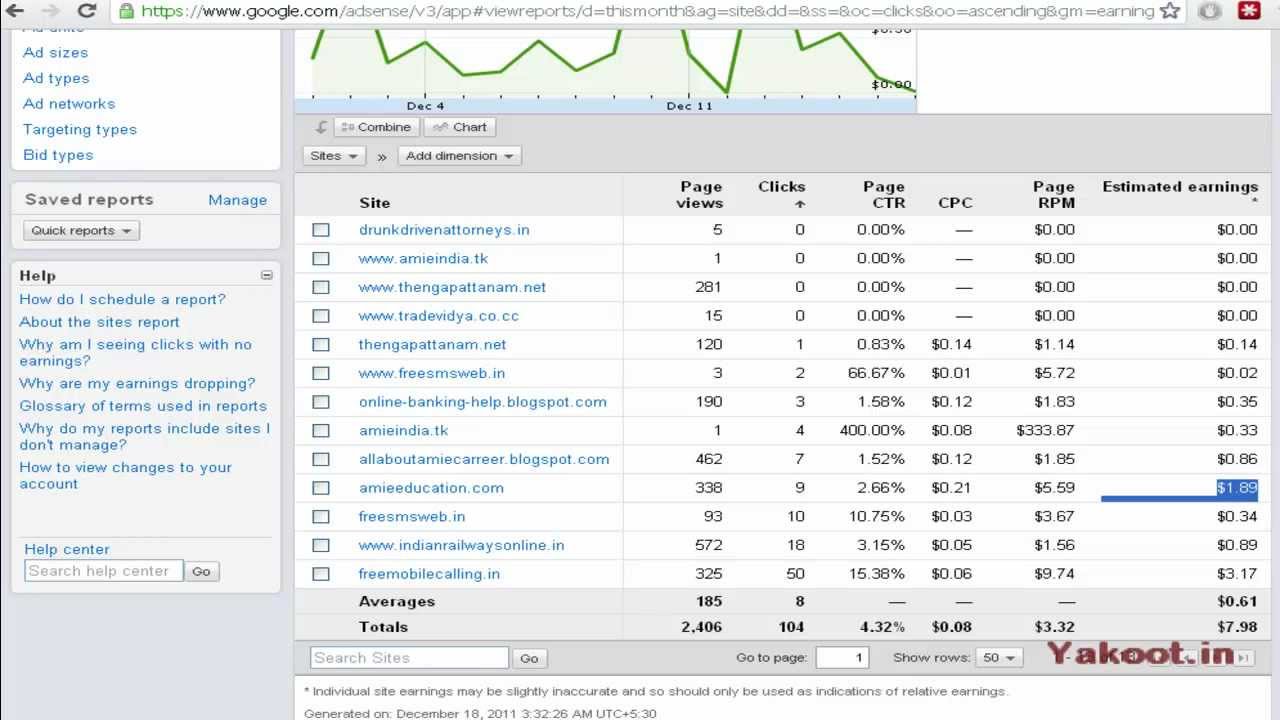The height and width of the screenshot is (720, 1280).
Task: Open the Add dimension dropdown
Action: click(459, 156)
